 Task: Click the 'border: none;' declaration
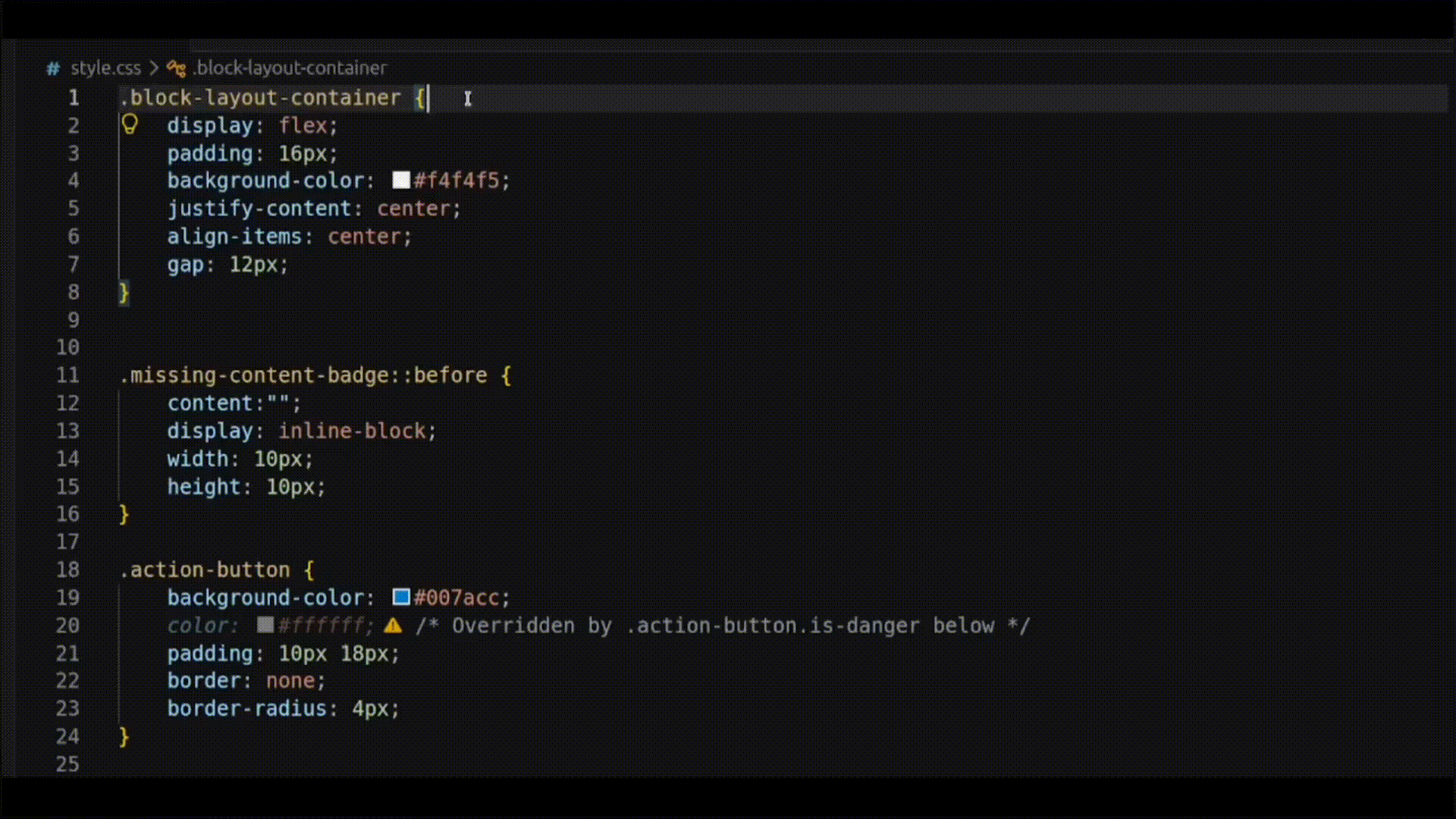tap(246, 681)
